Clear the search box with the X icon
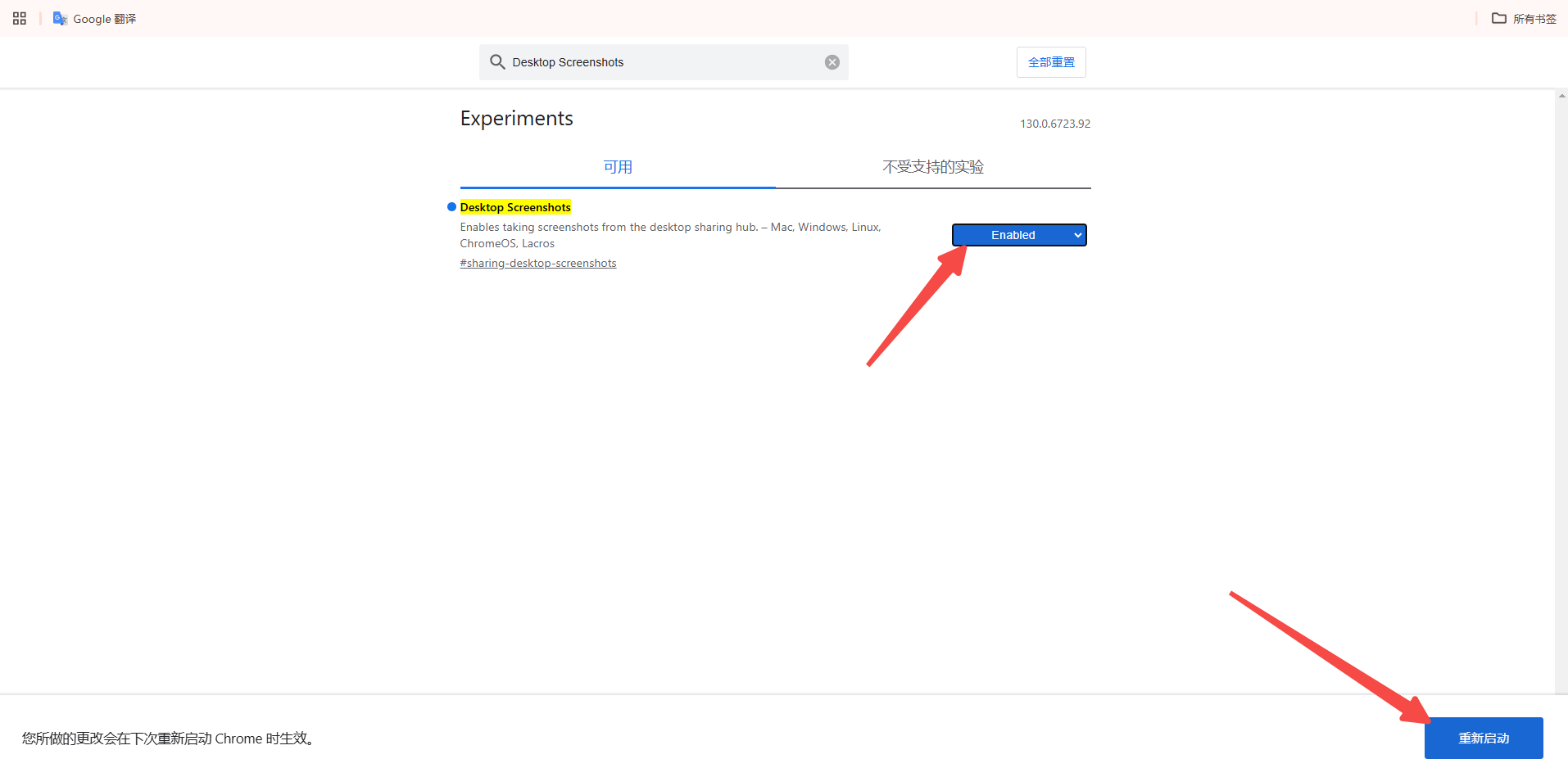Image resolution: width=1568 pixels, height=777 pixels. coord(832,62)
